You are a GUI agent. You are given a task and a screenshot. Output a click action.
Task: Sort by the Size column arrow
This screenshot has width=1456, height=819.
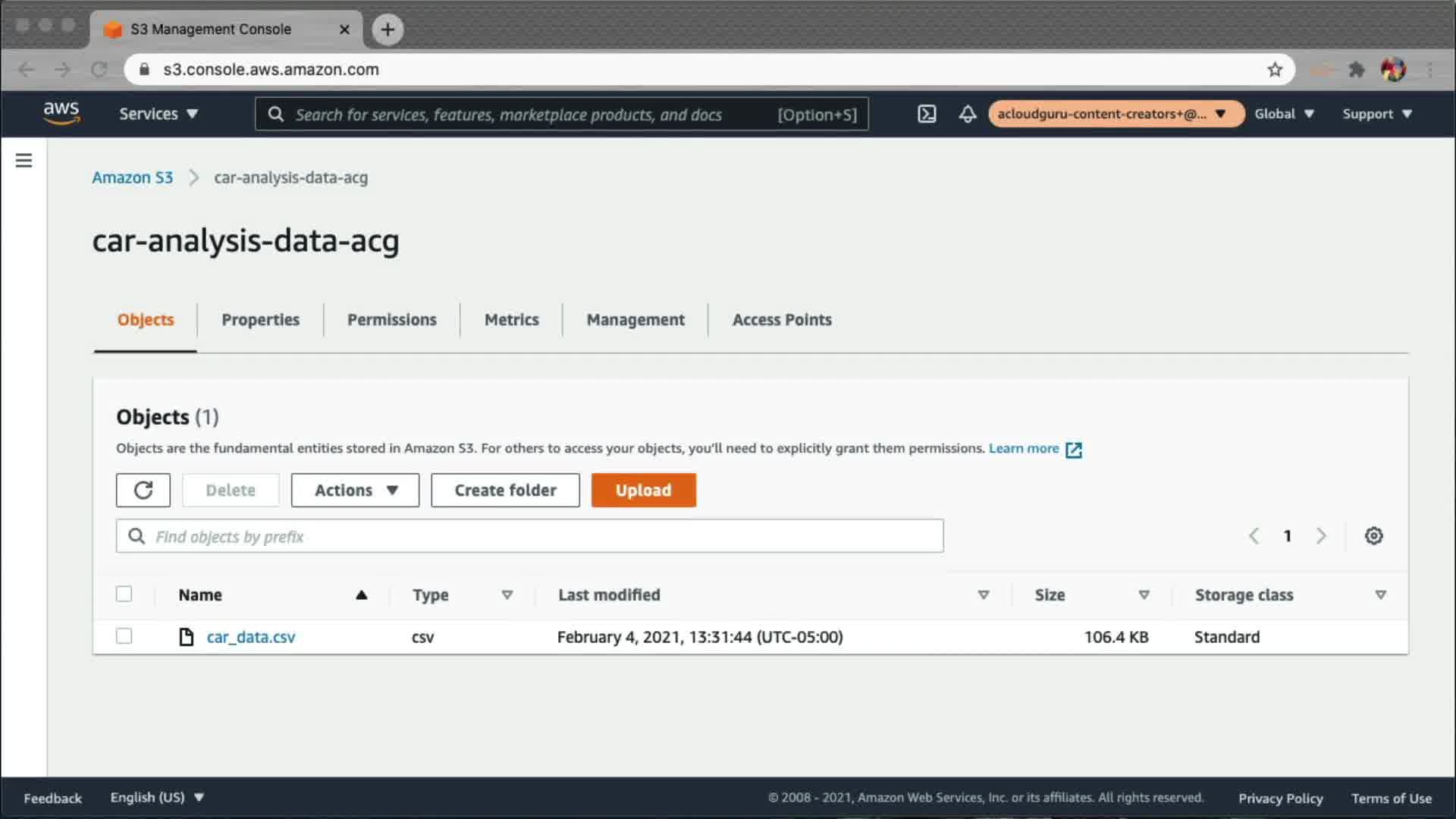pyautogui.click(x=1144, y=595)
